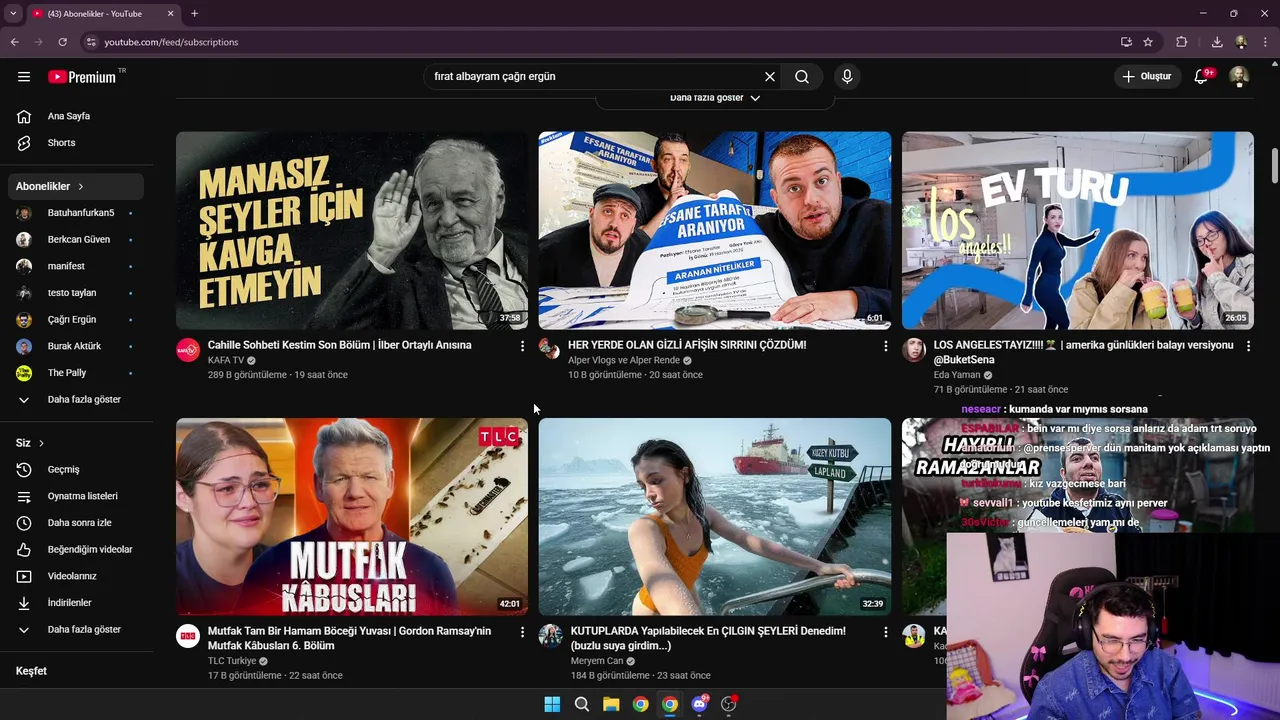Click the search magnifier button
Image resolution: width=1280 pixels, height=720 pixels.
coord(802,77)
